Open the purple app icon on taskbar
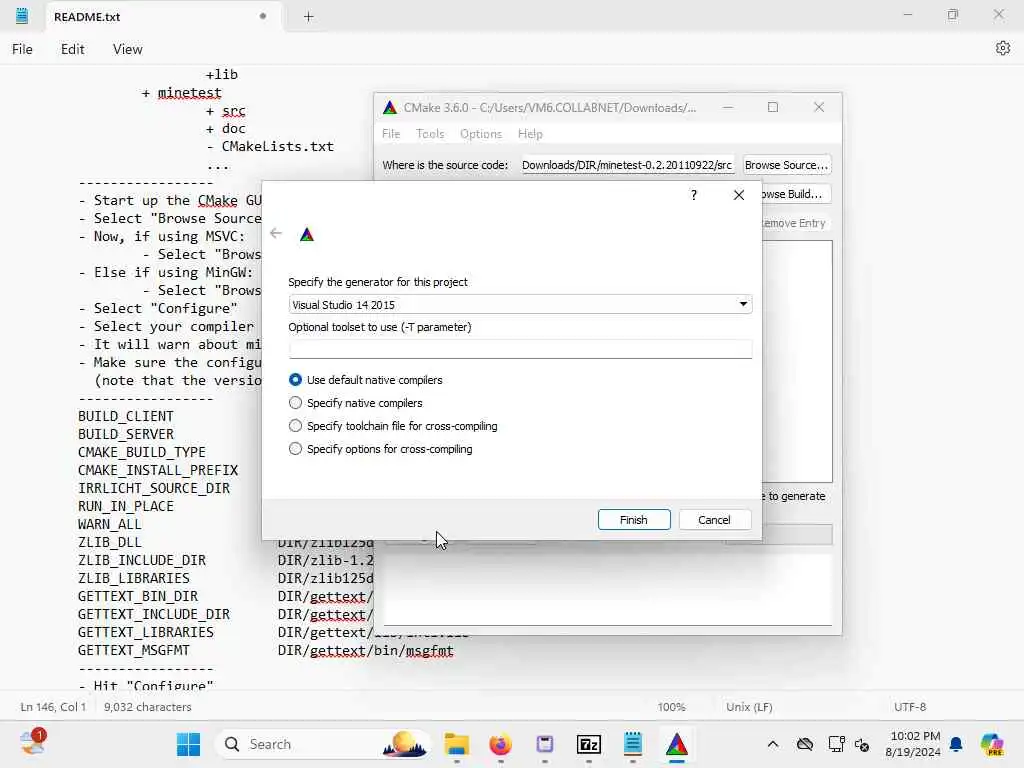 point(545,744)
